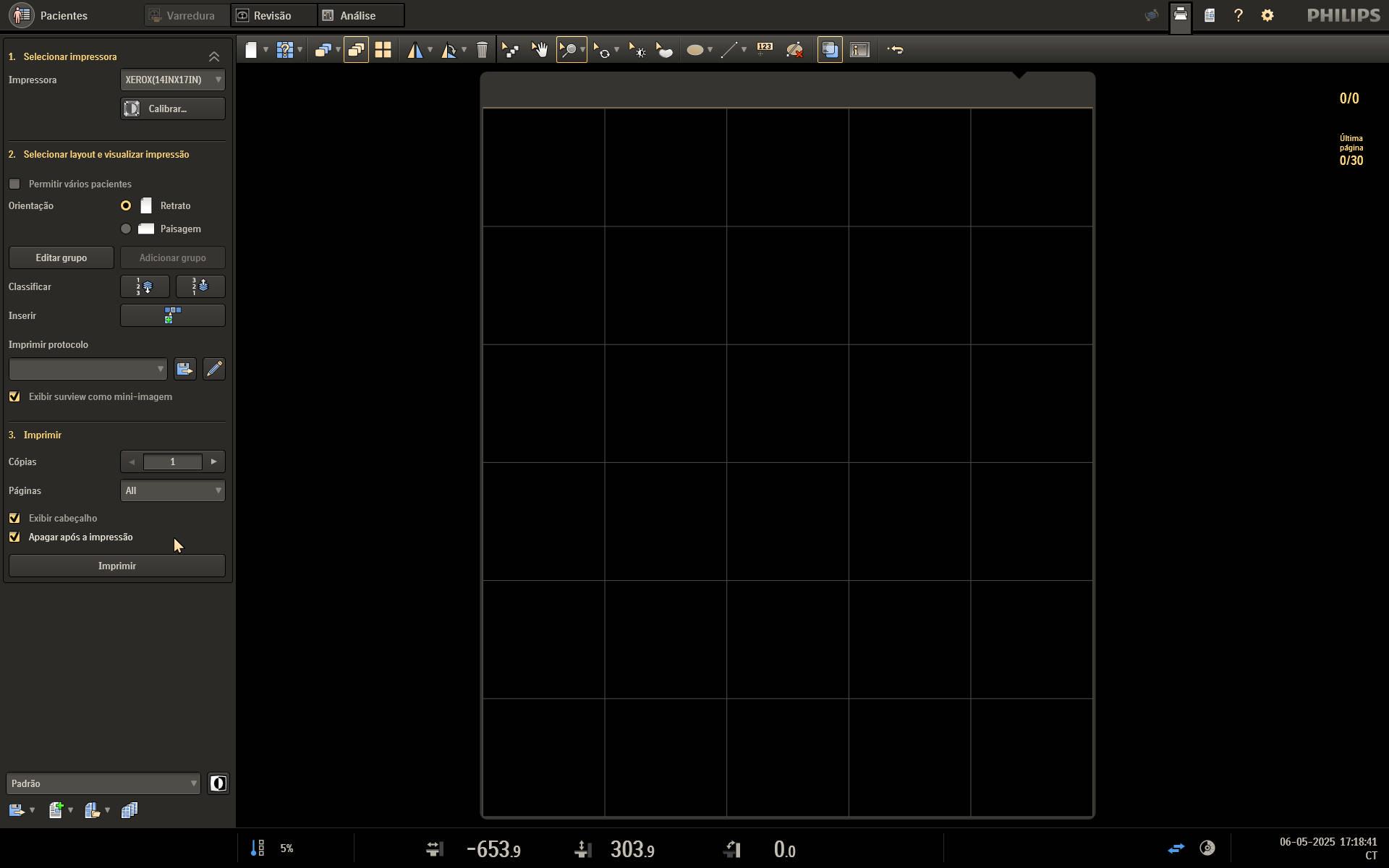Click the pencil edit protocol icon

(214, 369)
